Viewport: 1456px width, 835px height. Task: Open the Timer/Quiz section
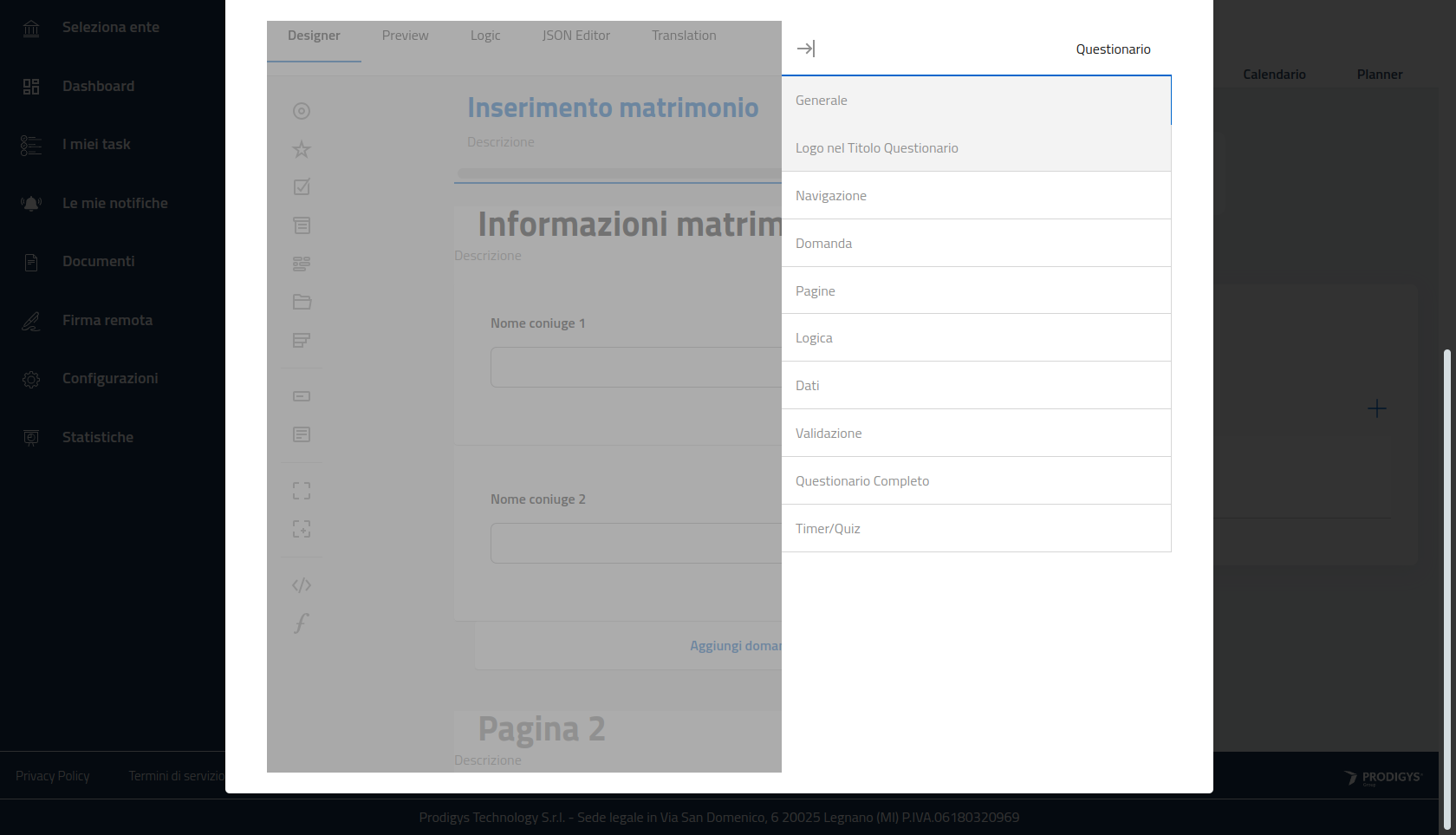(976, 529)
